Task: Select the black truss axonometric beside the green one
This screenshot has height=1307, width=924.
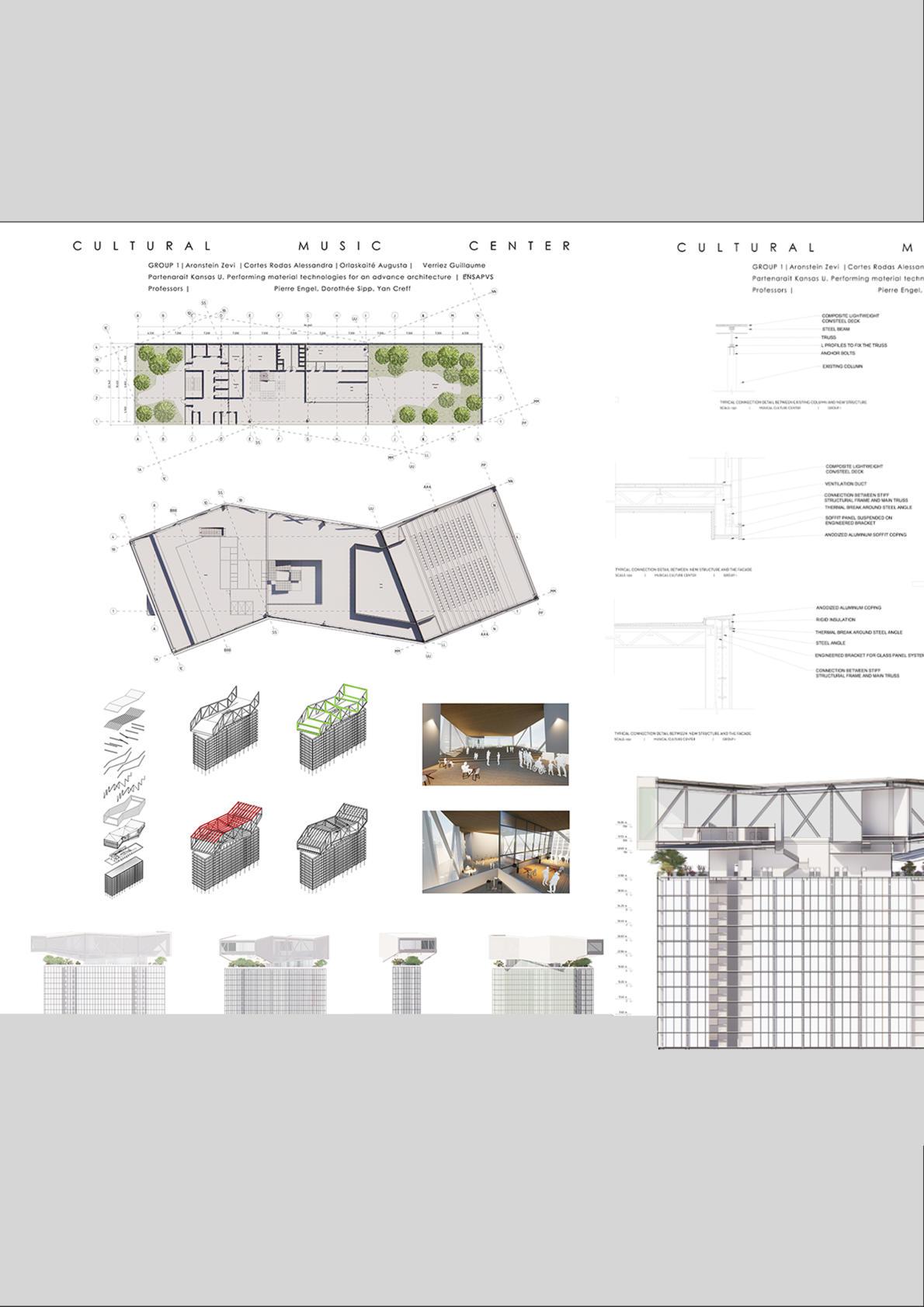Action: tap(226, 728)
